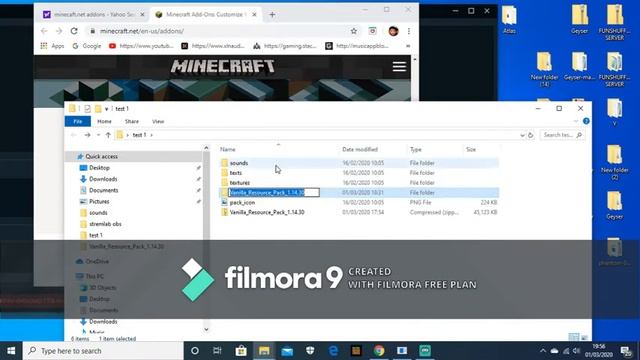Show hidden system tray icons
Viewport: 640px width, 360px height.
point(543,351)
